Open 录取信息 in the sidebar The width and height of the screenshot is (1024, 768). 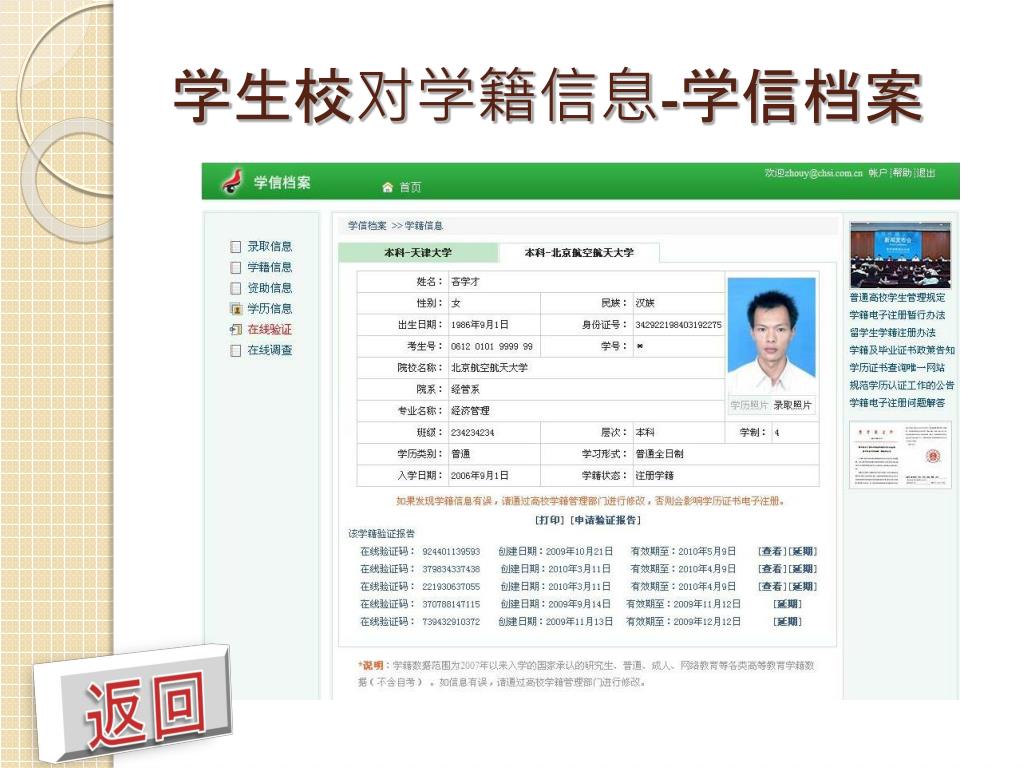pos(269,246)
